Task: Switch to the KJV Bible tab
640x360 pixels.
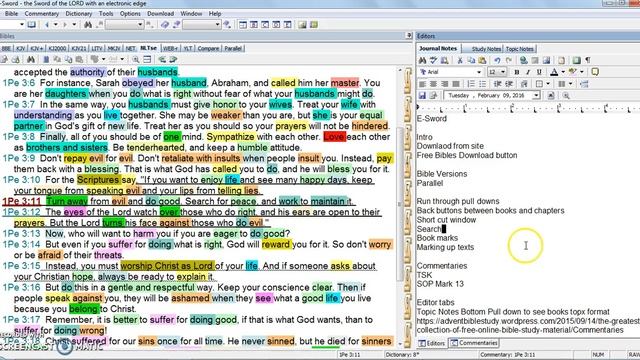Action: [20, 48]
